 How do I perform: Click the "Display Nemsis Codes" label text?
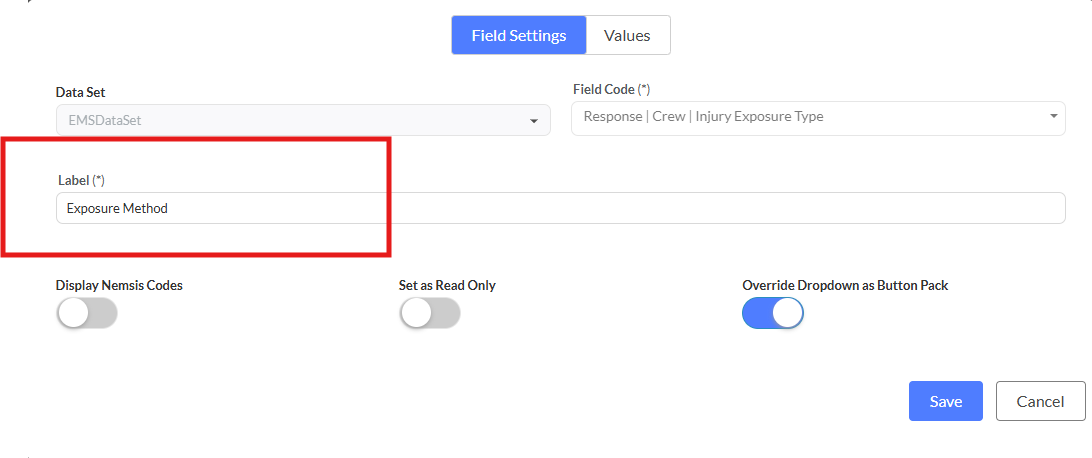tap(119, 285)
